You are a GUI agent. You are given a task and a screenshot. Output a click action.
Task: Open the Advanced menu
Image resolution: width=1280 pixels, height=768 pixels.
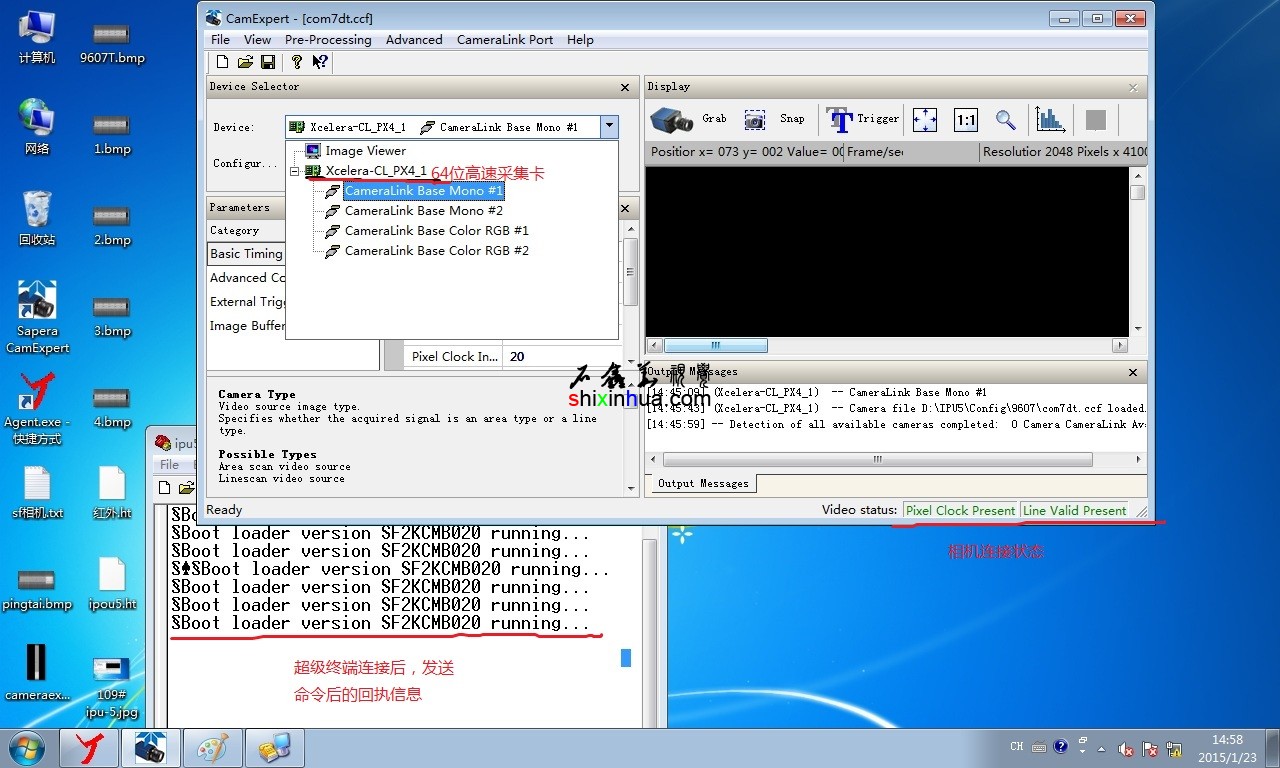pos(414,40)
